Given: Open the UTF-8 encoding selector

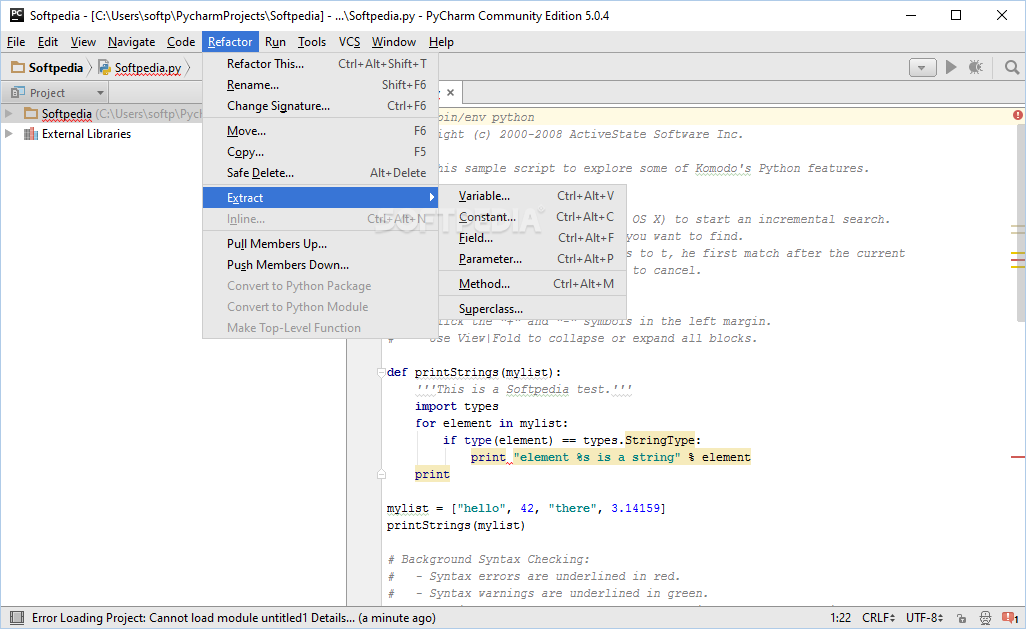Looking at the screenshot, I should click(924, 618).
